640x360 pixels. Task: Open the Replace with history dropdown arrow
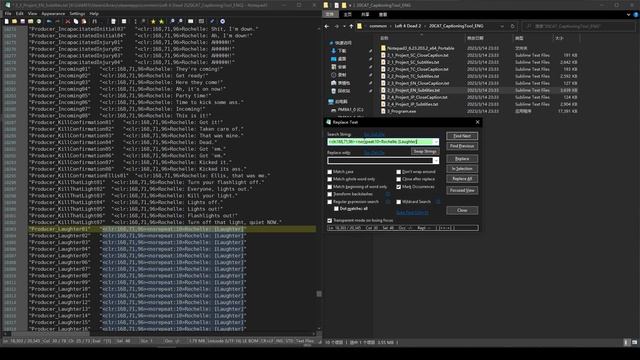click(x=436, y=160)
